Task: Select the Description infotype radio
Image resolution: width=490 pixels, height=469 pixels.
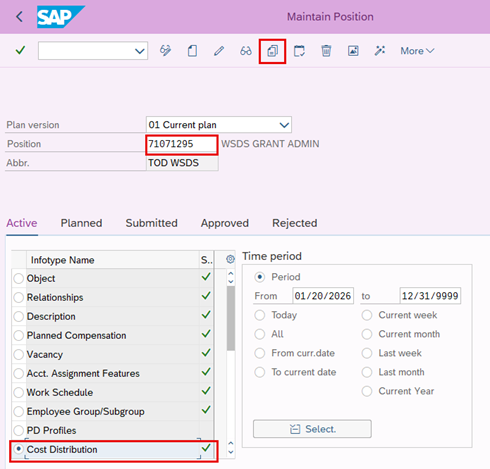Action: point(19,316)
